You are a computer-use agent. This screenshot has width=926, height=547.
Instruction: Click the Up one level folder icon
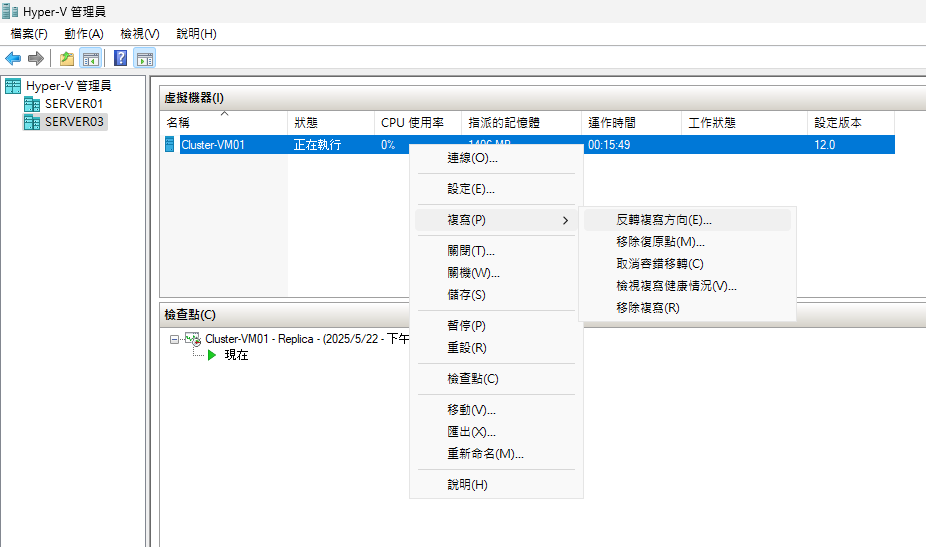[x=67, y=58]
